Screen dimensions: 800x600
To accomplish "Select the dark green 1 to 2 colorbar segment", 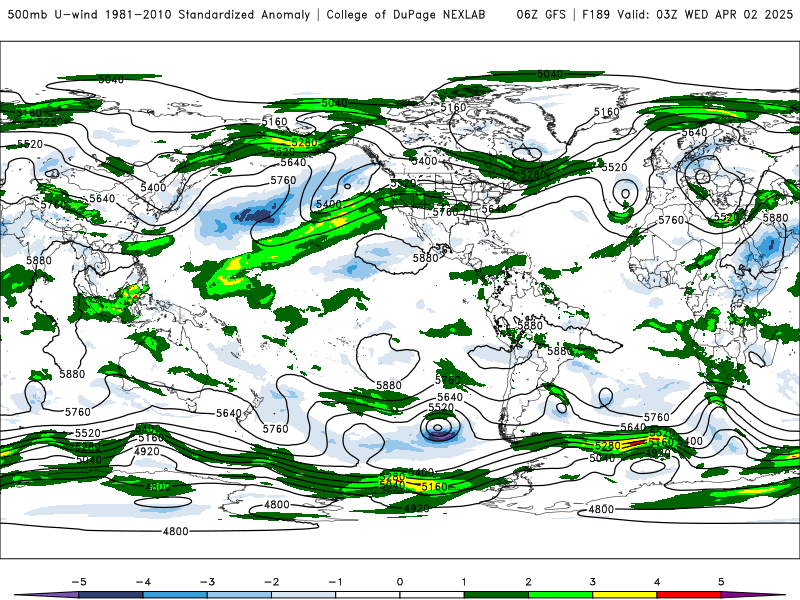I will [x=496, y=595].
